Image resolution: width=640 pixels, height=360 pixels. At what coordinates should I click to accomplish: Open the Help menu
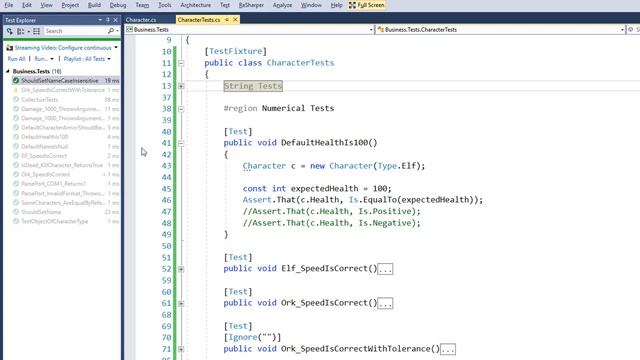pos(336,5)
